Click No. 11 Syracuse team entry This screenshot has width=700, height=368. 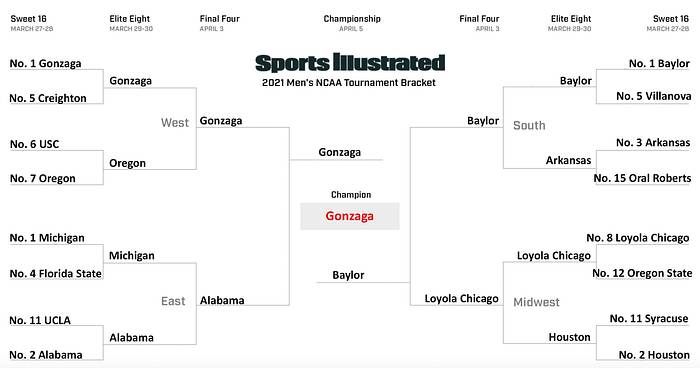(649, 318)
